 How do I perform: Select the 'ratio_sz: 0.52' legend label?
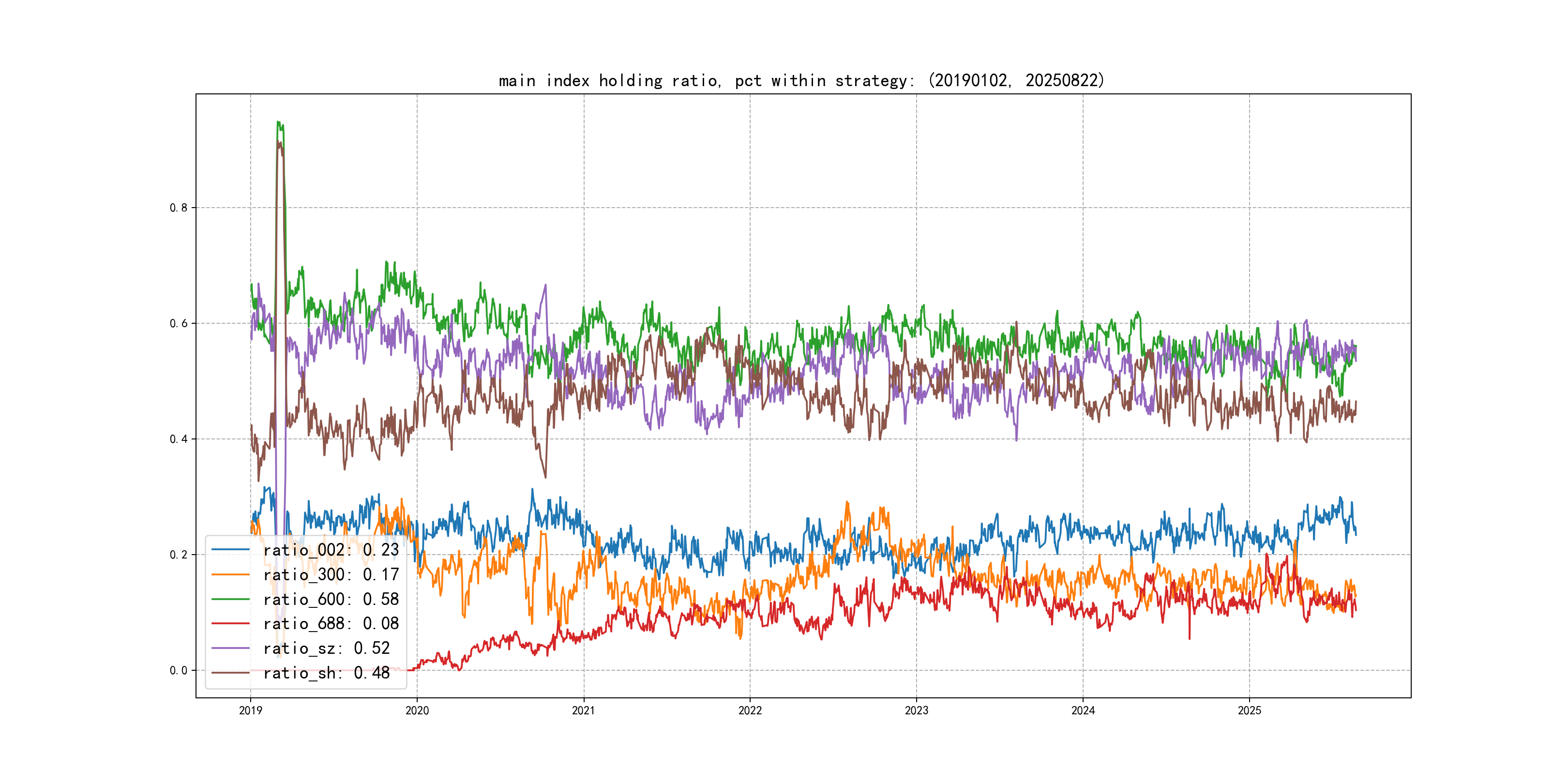pyautogui.click(x=326, y=648)
